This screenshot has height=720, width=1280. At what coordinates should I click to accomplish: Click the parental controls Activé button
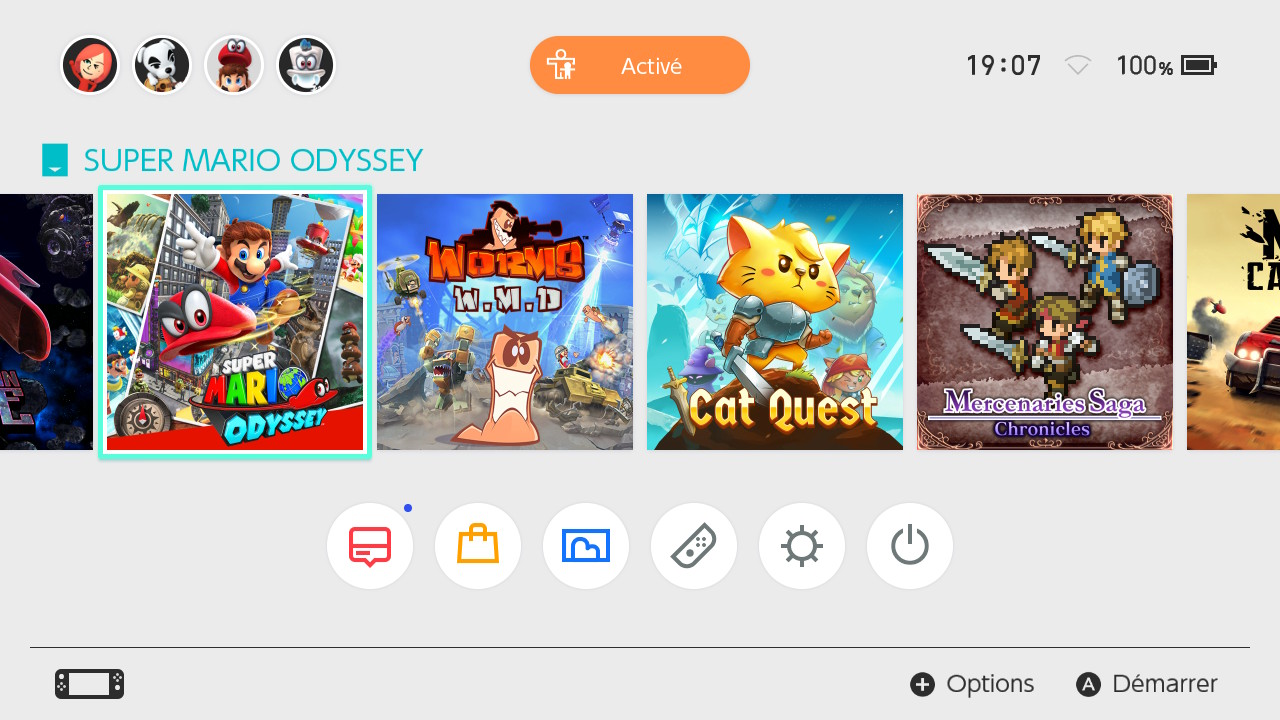point(640,65)
